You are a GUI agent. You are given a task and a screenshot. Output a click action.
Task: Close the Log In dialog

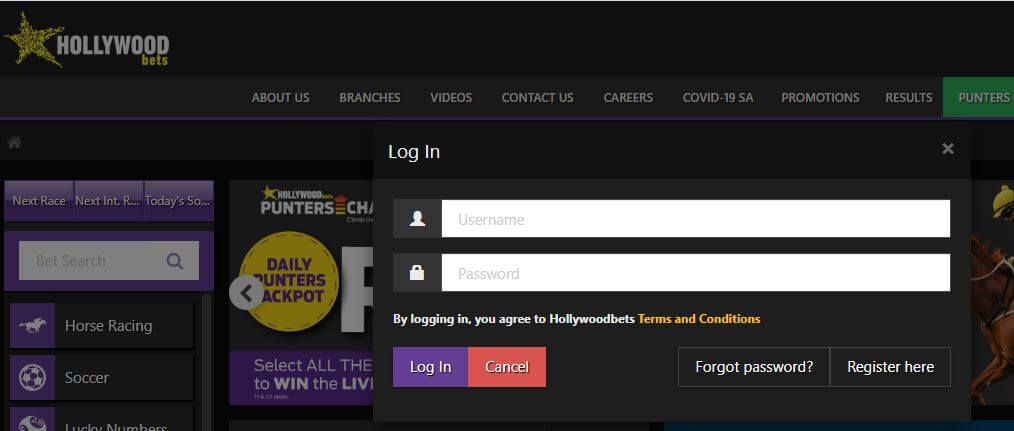(x=947, y=149)
